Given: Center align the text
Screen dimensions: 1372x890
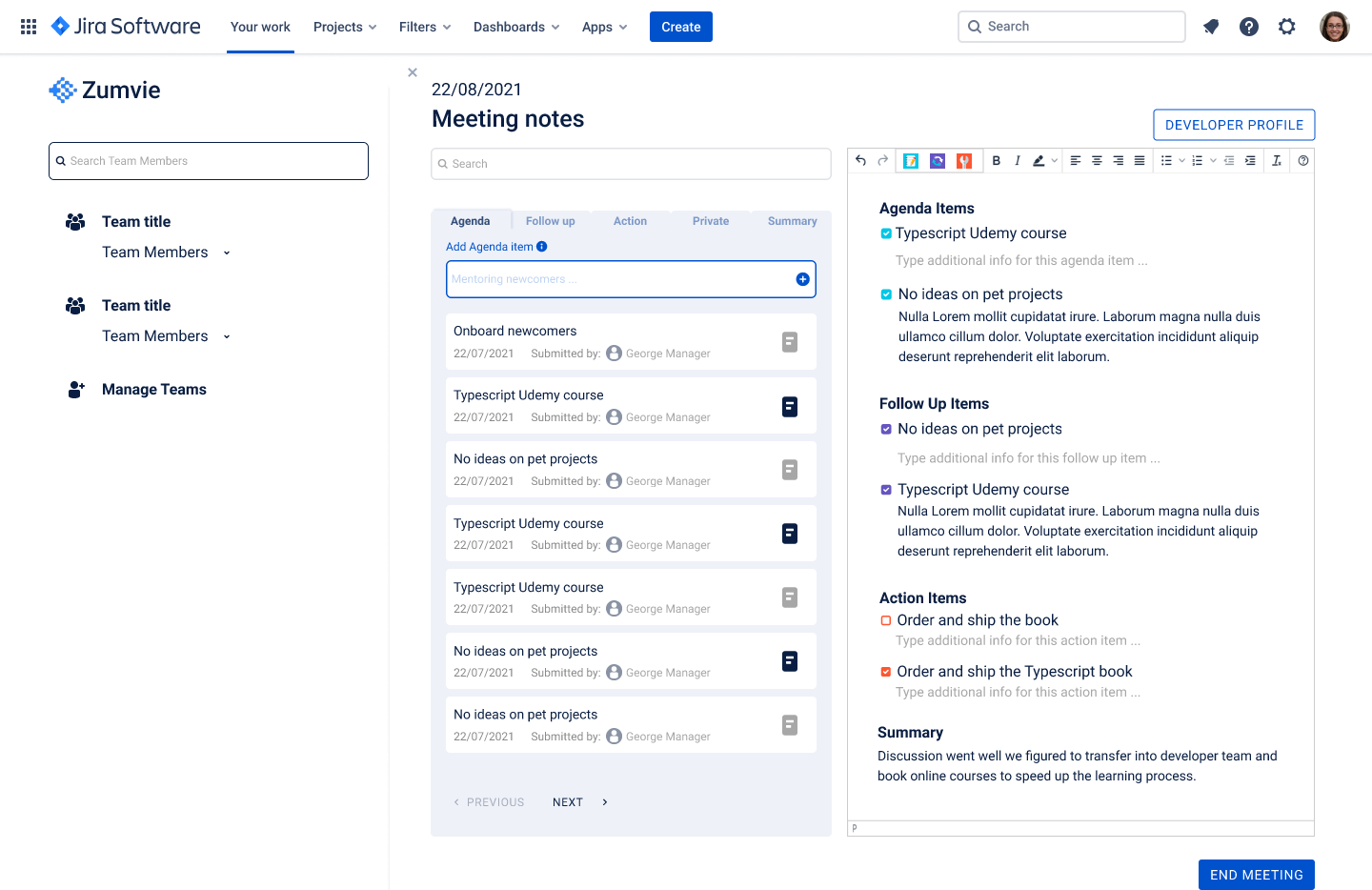Looking at the screenshot, I should click(x=1097, y=160).
